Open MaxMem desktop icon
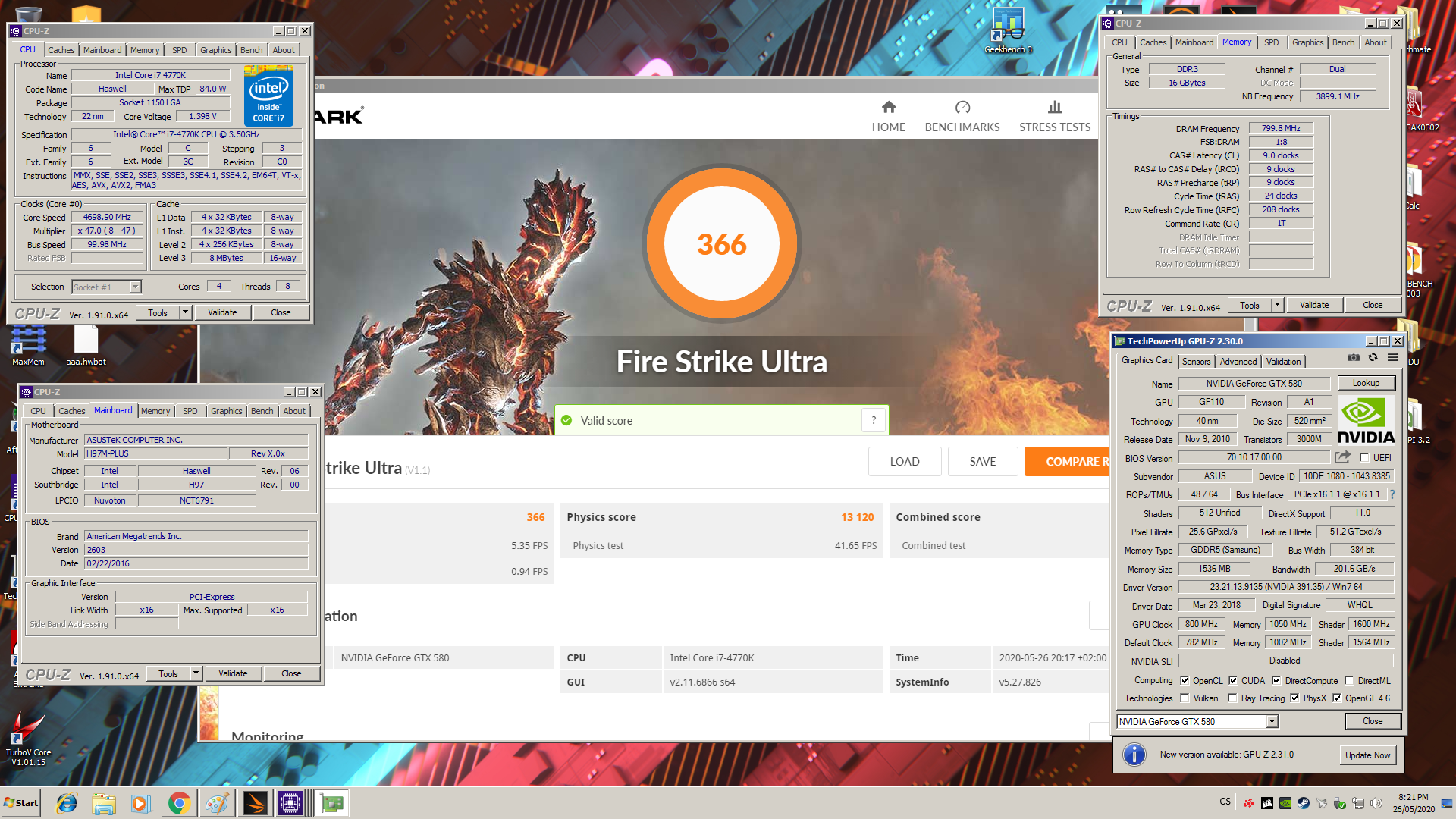 (28, 345)
